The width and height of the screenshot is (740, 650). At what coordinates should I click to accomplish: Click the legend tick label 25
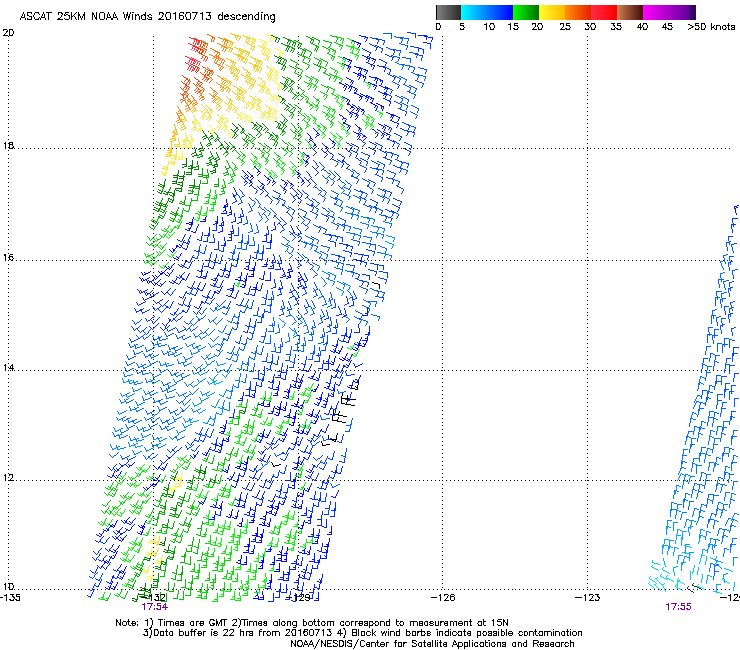pyautogui.click(x=565, y=27)
